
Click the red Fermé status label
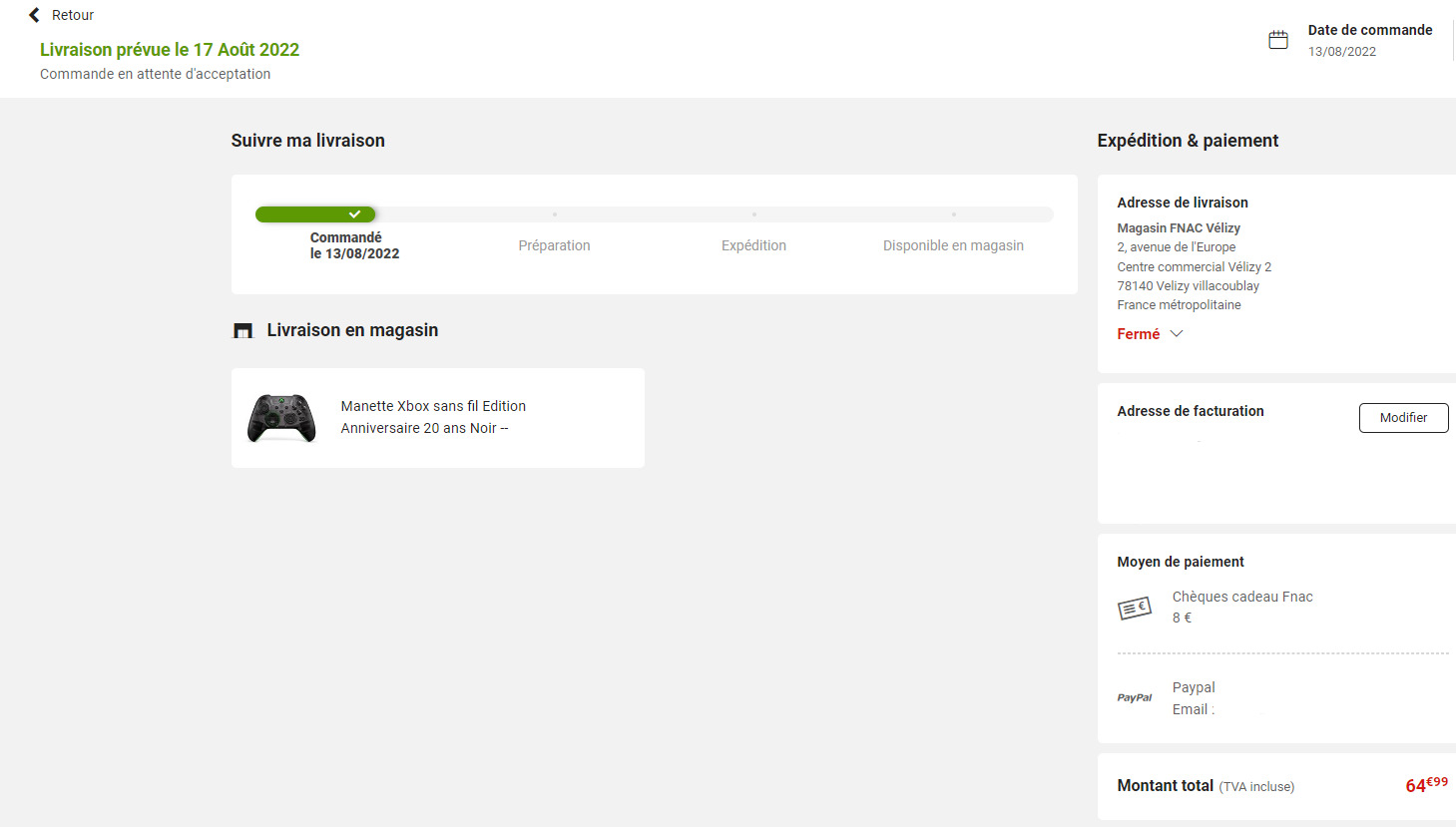[1138, 334]
